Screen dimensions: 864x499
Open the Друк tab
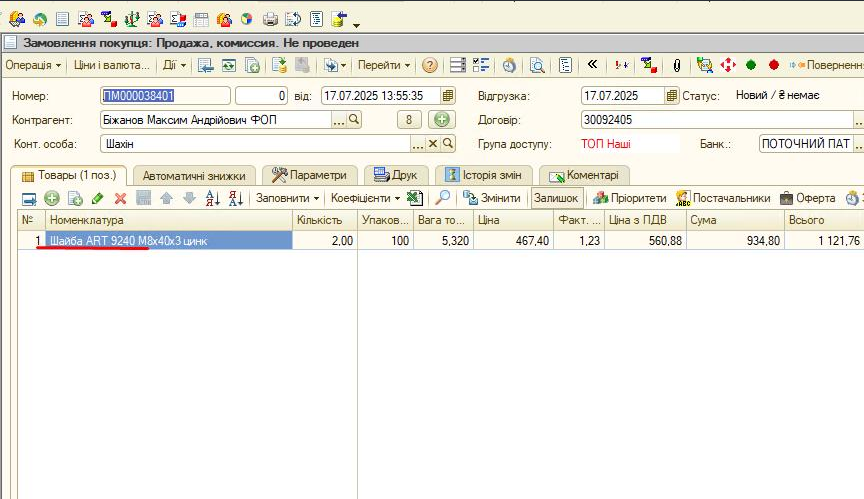396,176
